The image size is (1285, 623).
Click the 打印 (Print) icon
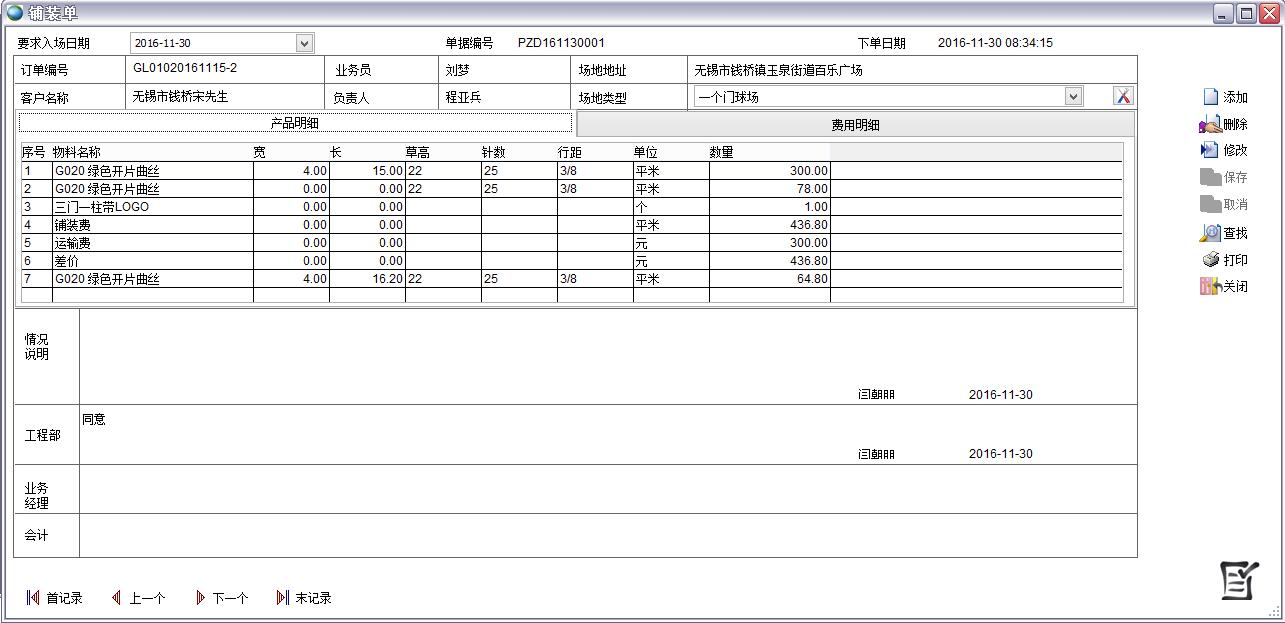pos(1210,260)
